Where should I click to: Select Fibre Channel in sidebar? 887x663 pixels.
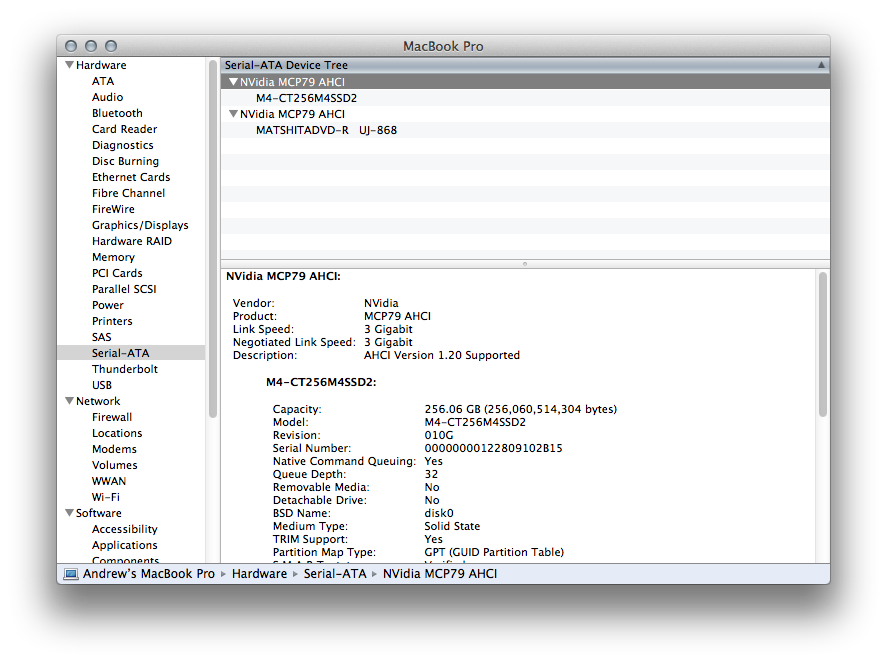128,193
